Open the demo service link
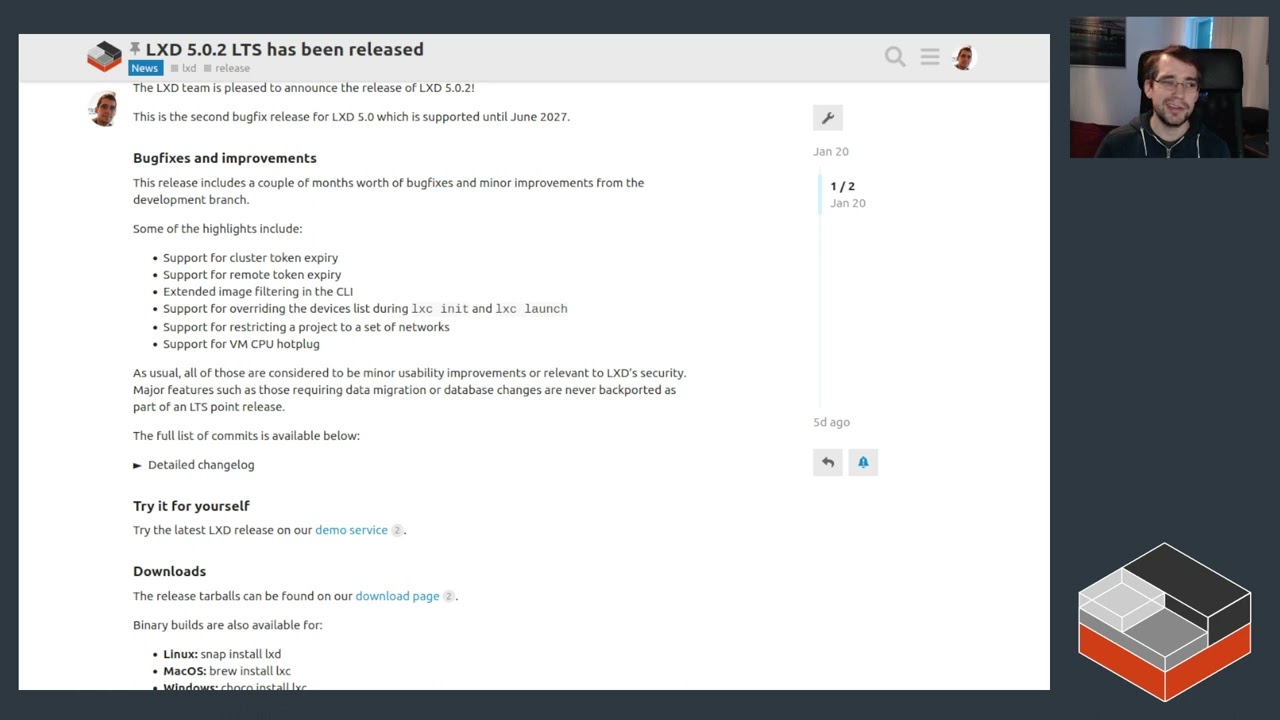Viewport: 1280px width, 720px height. 351,530
